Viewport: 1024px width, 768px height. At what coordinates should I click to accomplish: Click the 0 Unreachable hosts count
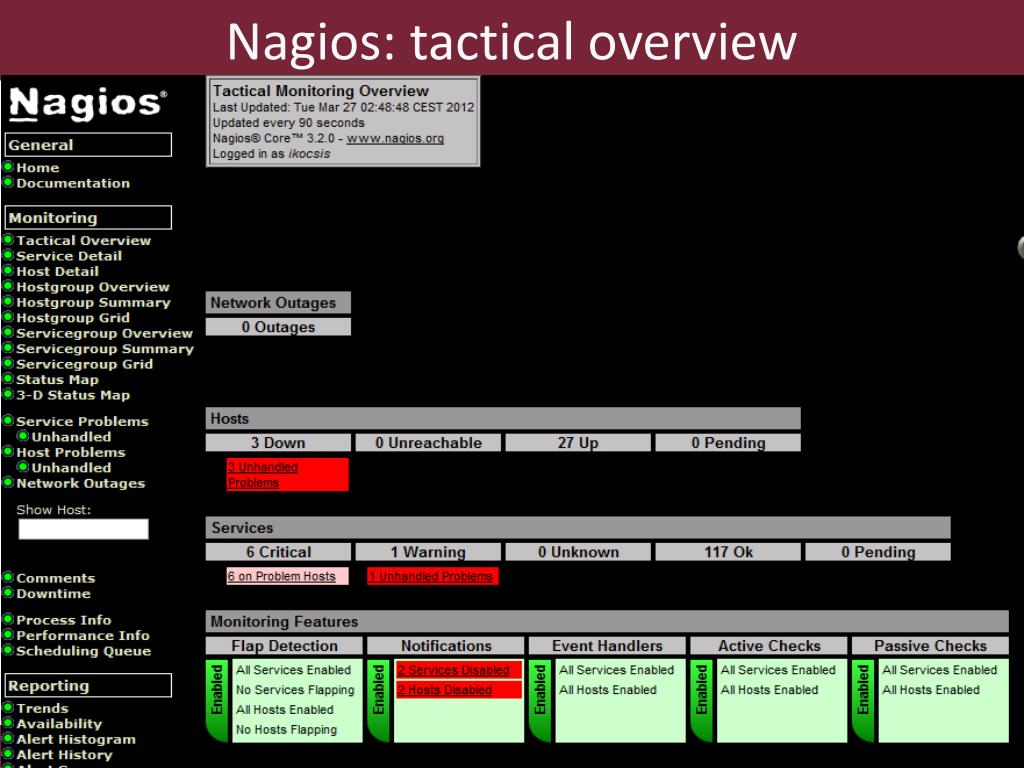coord(428,443)
